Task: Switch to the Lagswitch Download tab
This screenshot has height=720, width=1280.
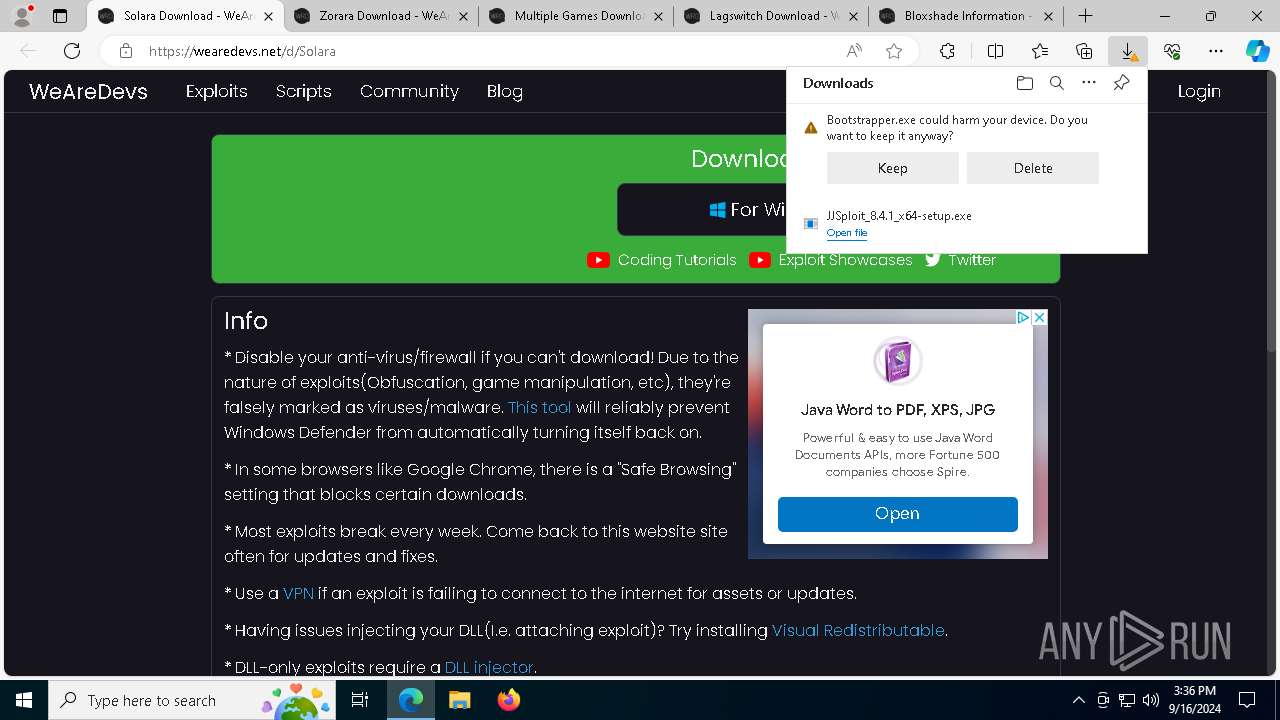Action: coord(771,16)
